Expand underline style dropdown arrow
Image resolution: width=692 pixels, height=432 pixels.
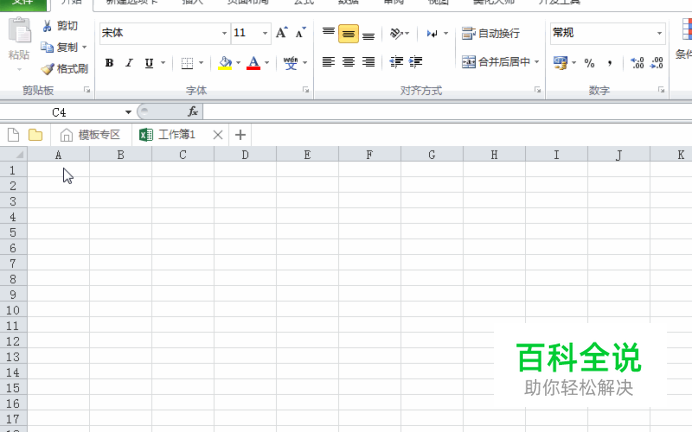tap(163, 63)
